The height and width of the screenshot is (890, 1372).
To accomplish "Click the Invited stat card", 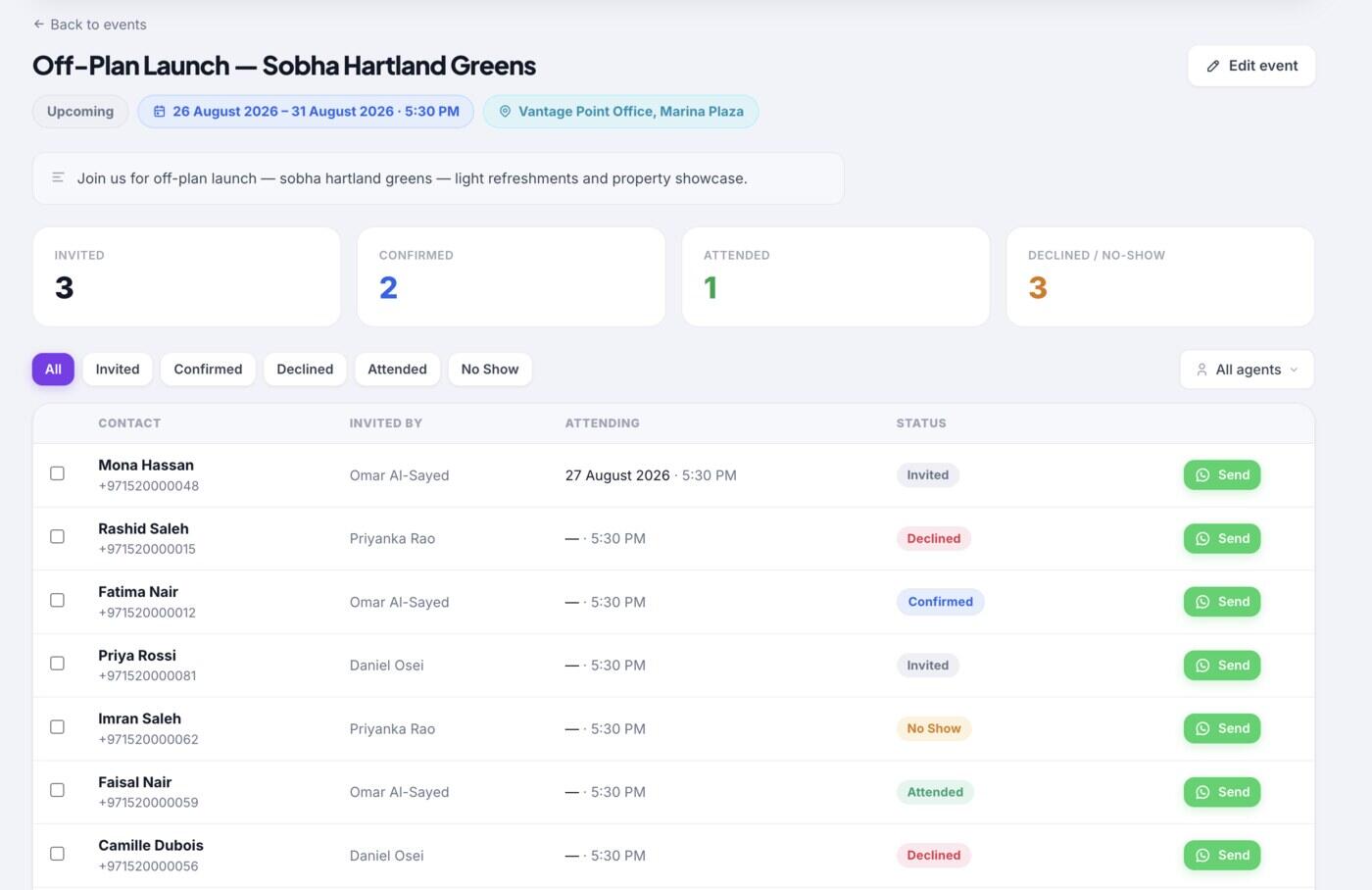I will pos(186,276).
